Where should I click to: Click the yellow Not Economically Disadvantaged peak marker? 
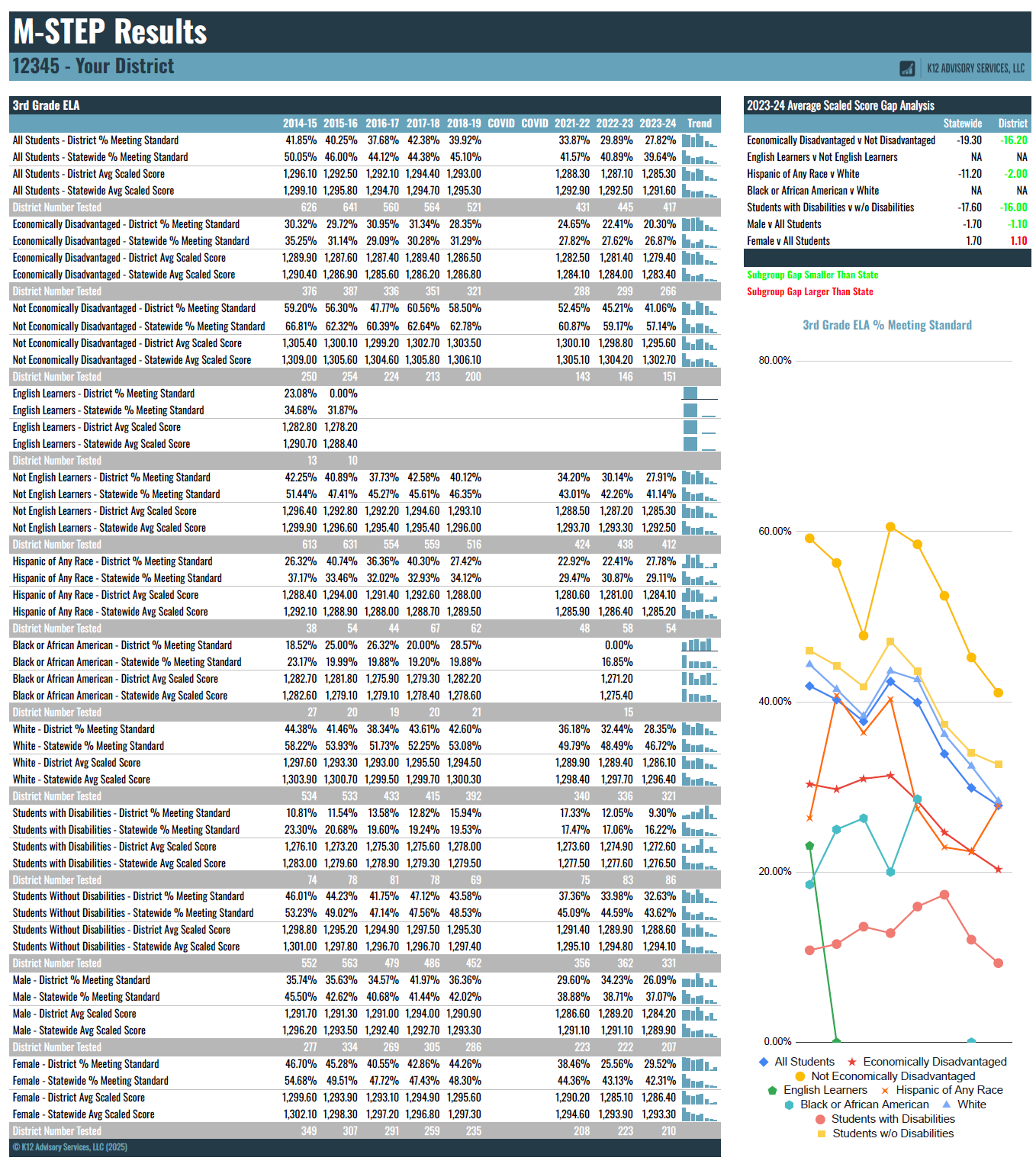(890, 526)
